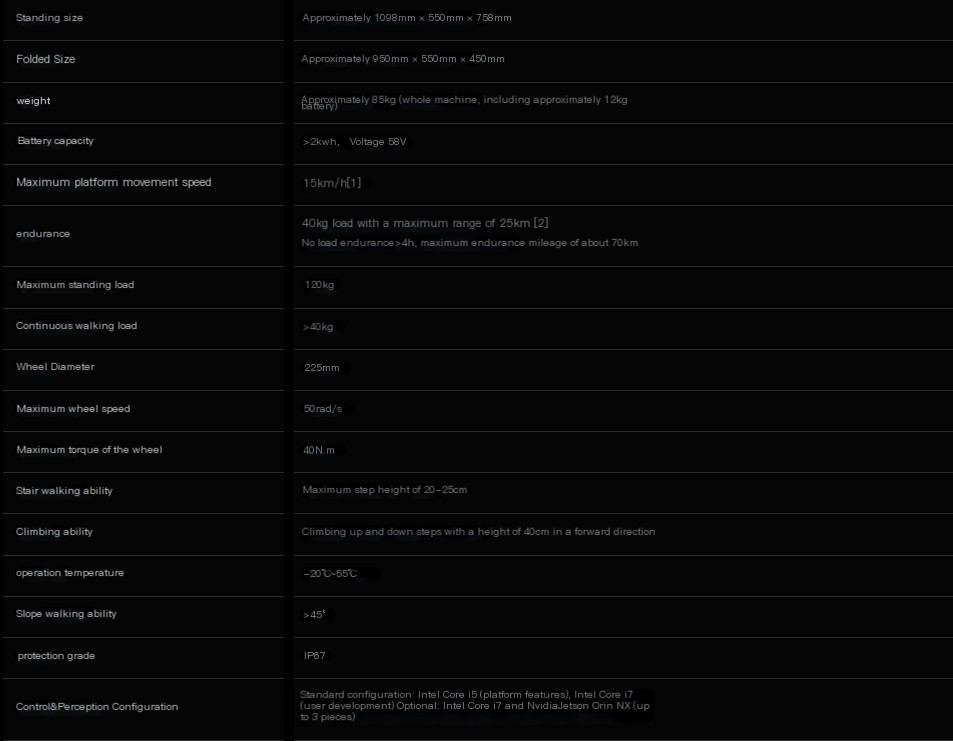Select the IP67 protection grade value

click(314, 656)
